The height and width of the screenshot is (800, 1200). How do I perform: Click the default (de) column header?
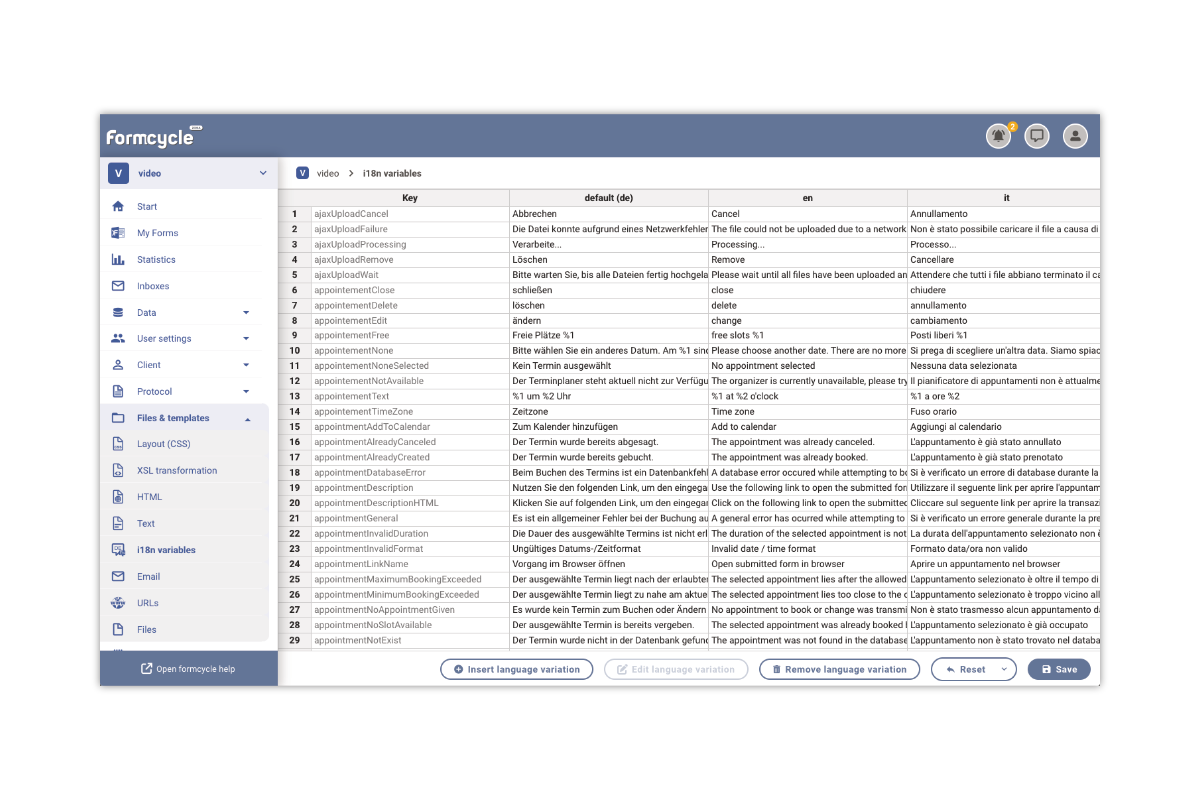609,198
